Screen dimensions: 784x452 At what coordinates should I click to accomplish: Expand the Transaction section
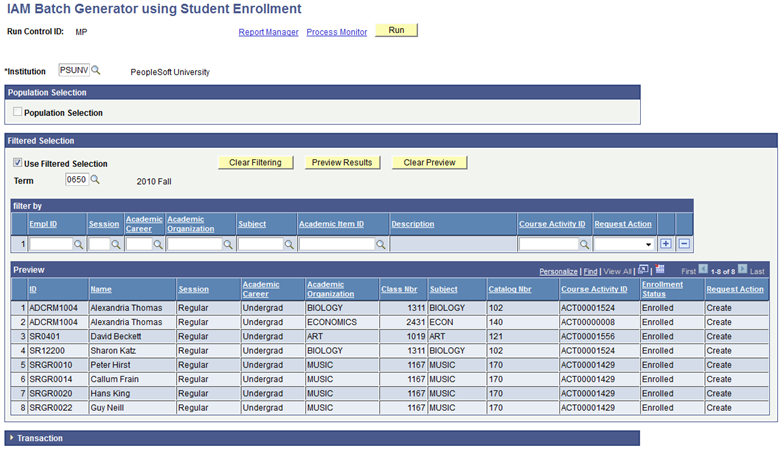12,438
